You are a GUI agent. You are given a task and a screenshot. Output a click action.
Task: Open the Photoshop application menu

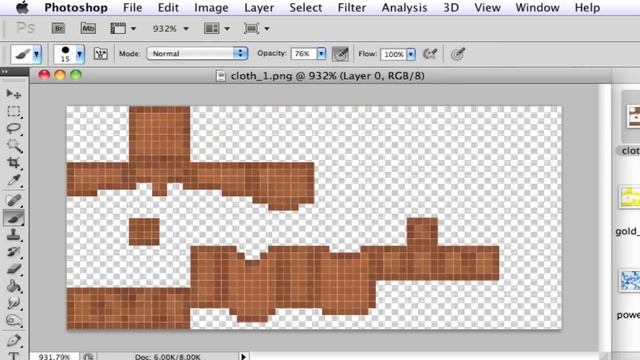click(x=76, y=8)
